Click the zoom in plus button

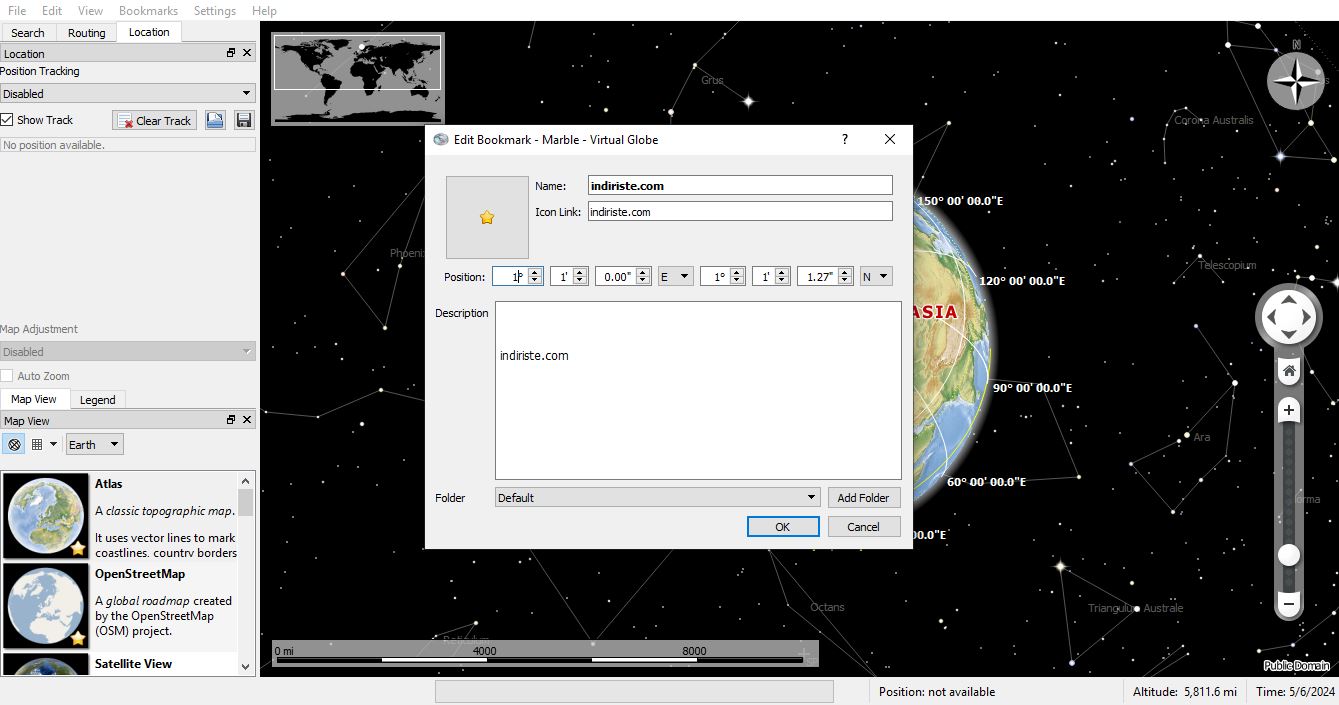tap(1289, 410)
